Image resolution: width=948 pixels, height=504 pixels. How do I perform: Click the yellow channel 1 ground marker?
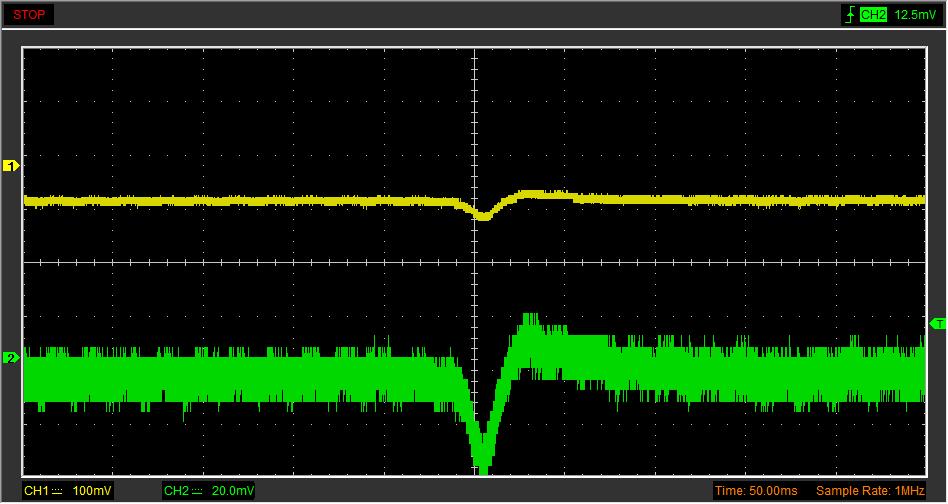[x=12, y=166]
